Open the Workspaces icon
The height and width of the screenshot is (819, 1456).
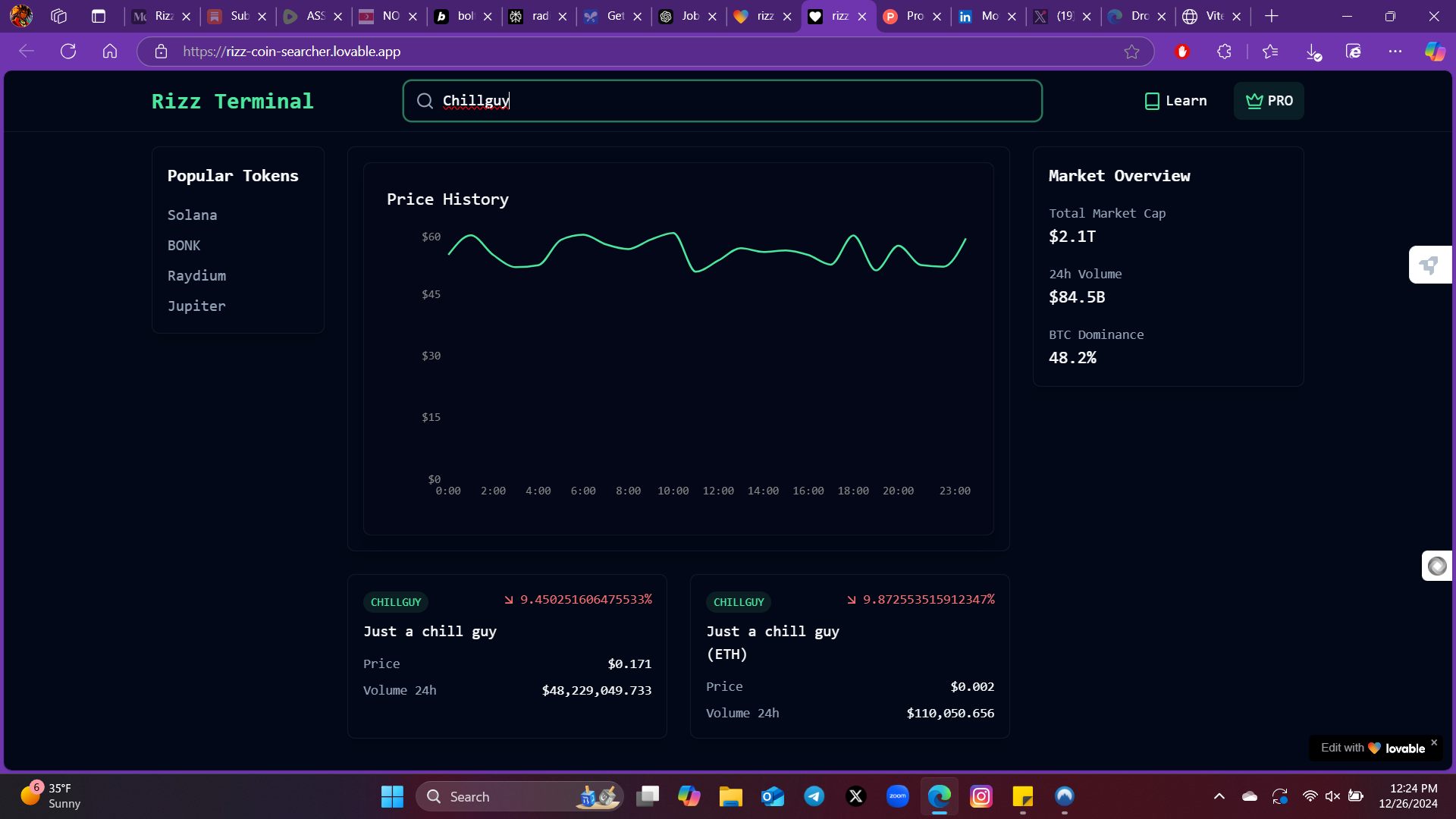[59, 16]
